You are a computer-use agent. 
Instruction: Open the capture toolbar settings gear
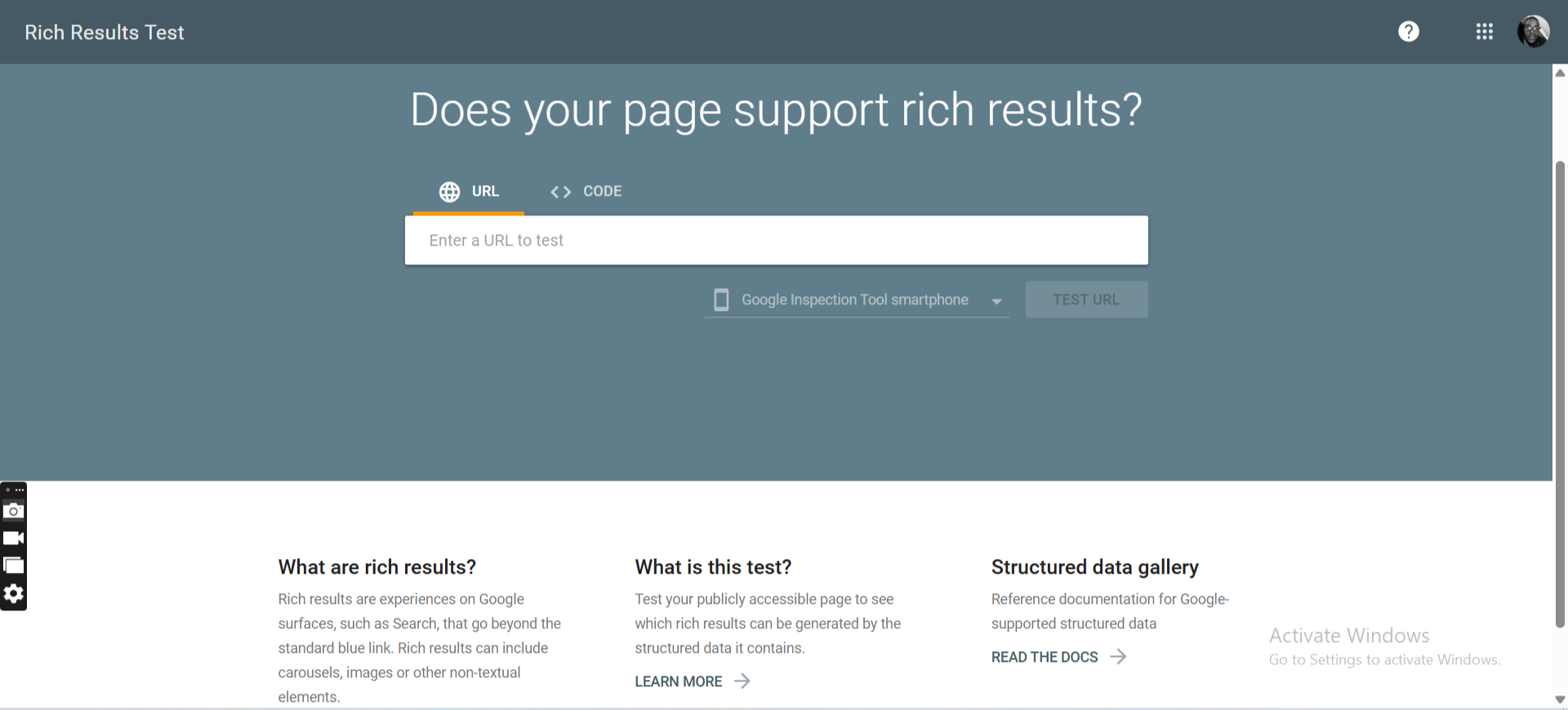coord(14,593)
